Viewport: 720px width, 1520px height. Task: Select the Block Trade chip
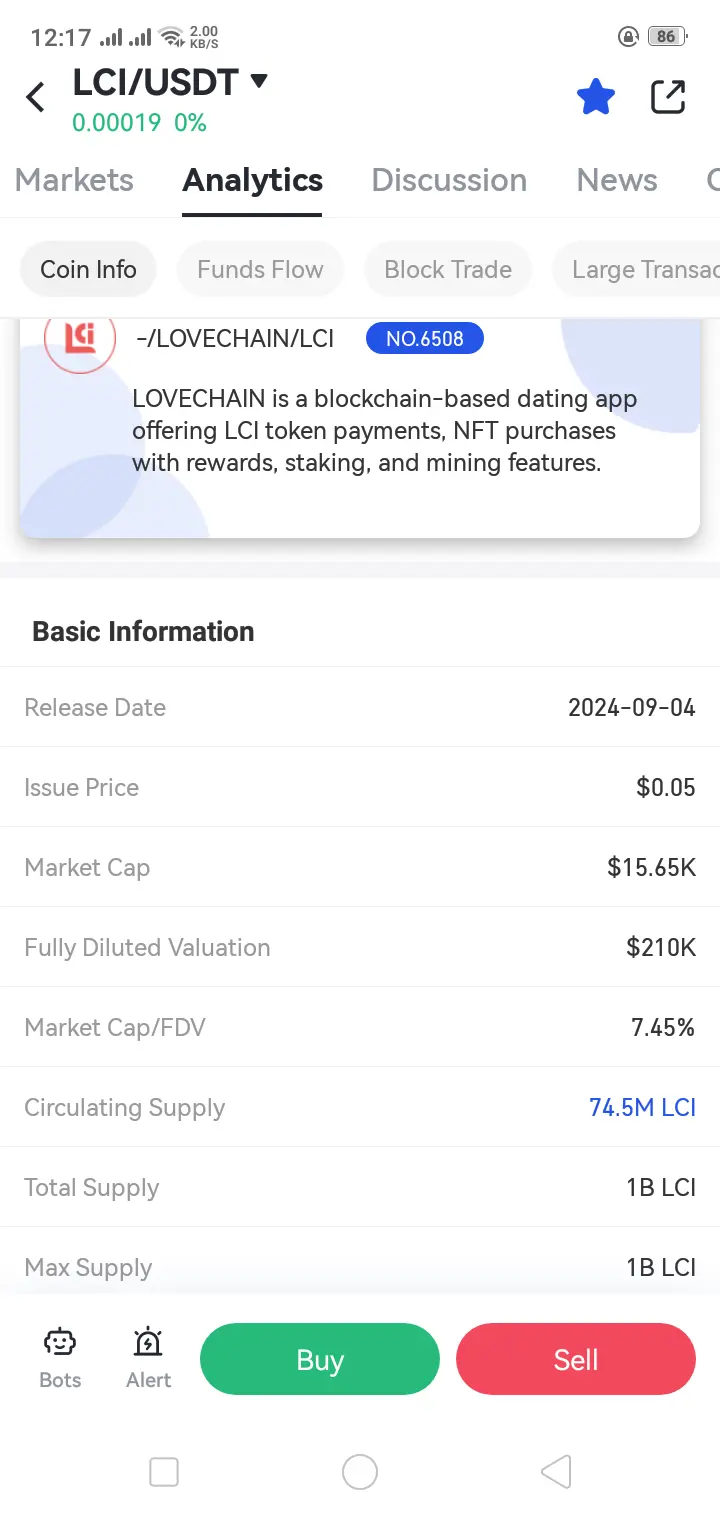[448, 270]
